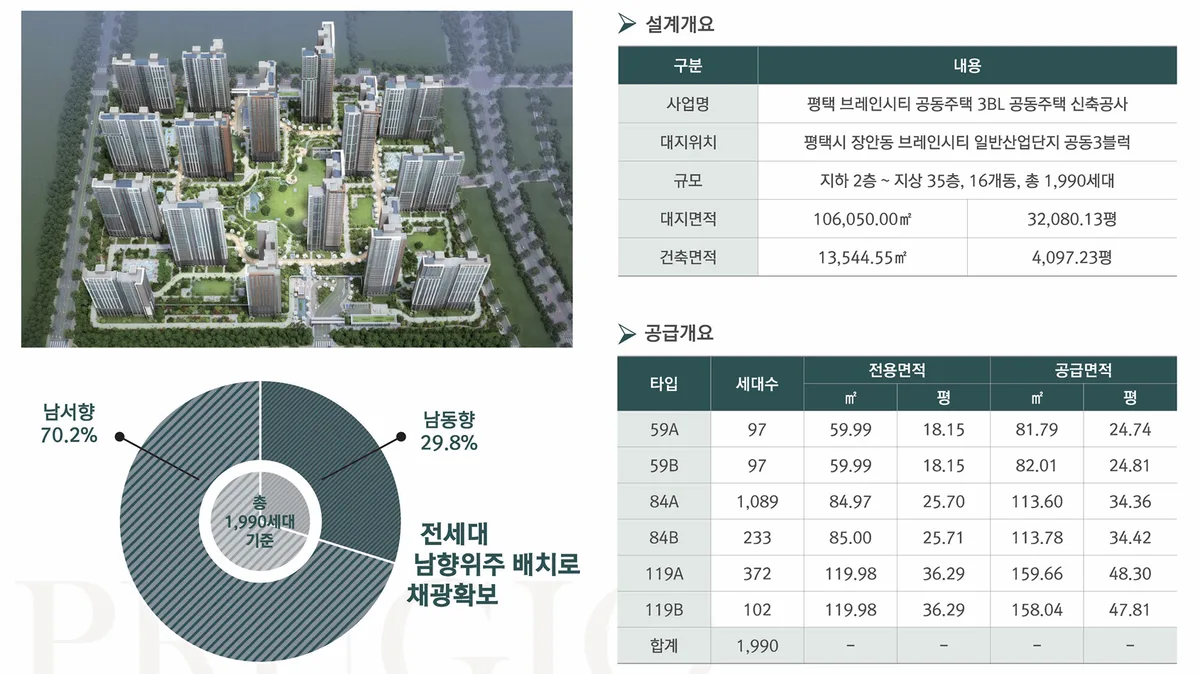Click the aerial apartment complex rendering
Image resolution: width=1200 pixels, height=674 pixels.
coord(297,178)
